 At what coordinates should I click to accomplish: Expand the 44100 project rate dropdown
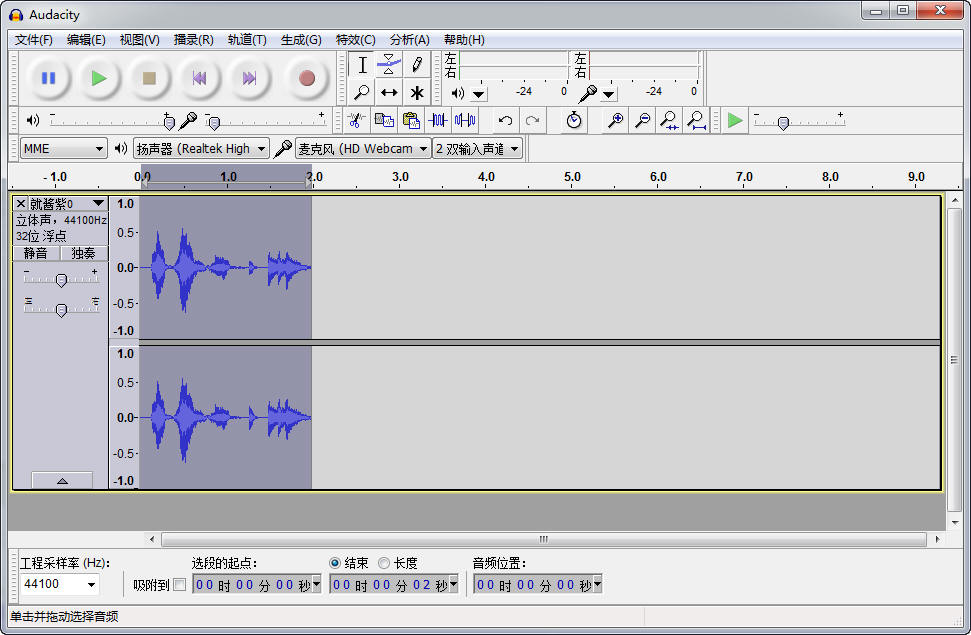point(92,585)
